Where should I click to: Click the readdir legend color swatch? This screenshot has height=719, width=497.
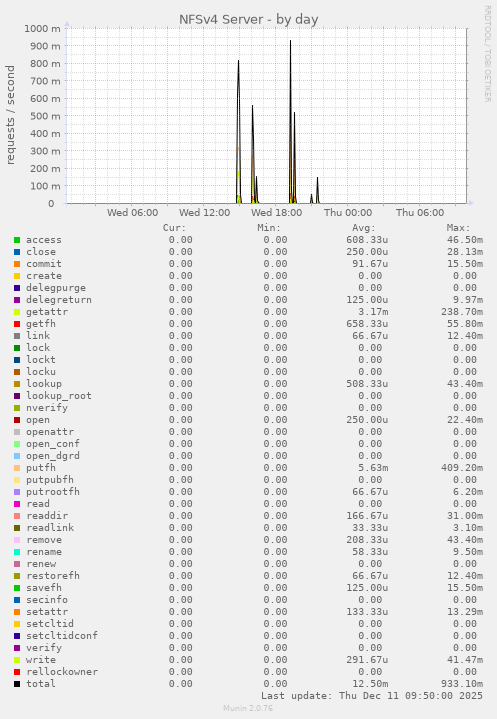[x=17, y=516]
